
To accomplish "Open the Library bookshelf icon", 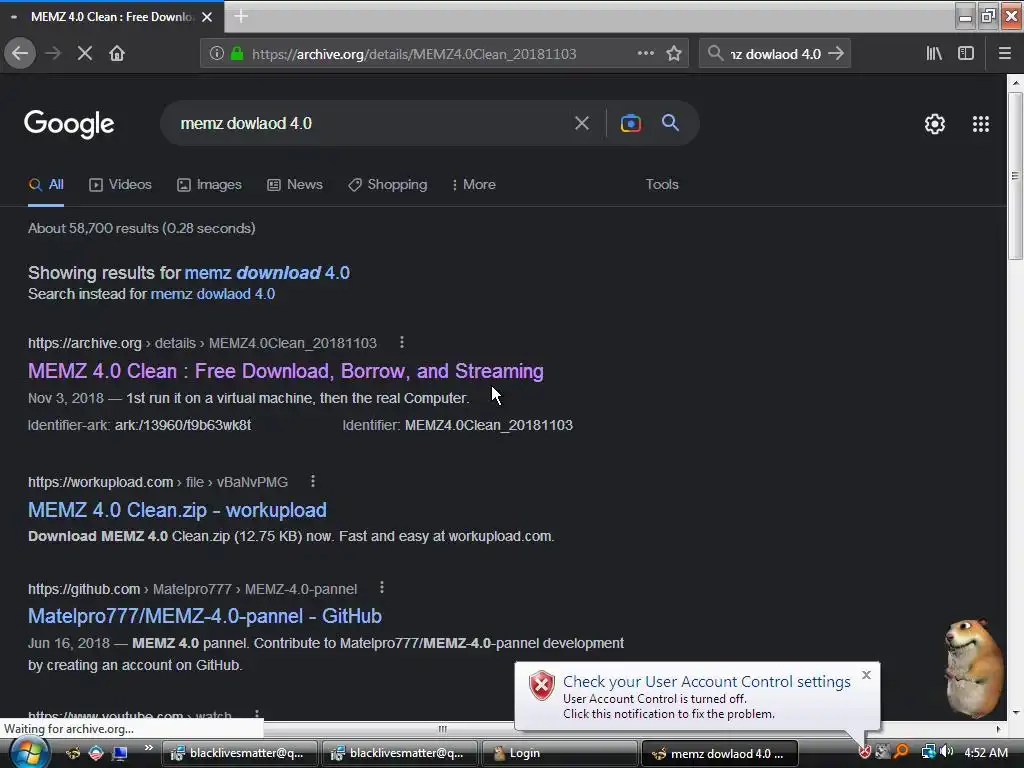I will pyautogui.click(x=934, y=54).
